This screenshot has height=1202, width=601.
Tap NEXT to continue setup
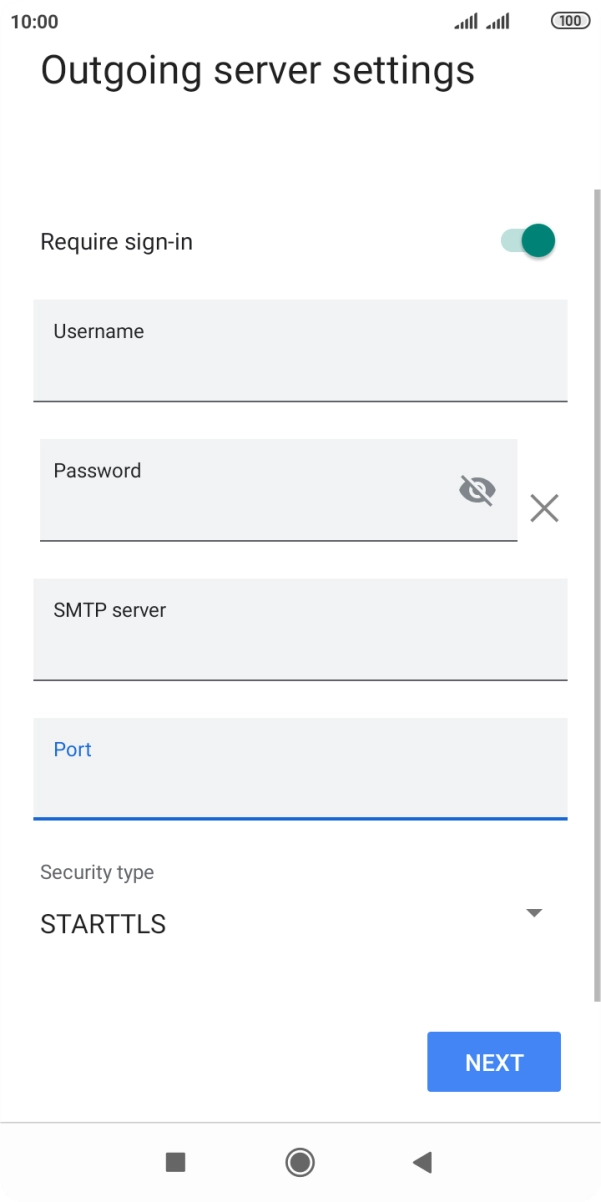point(494,1061)
